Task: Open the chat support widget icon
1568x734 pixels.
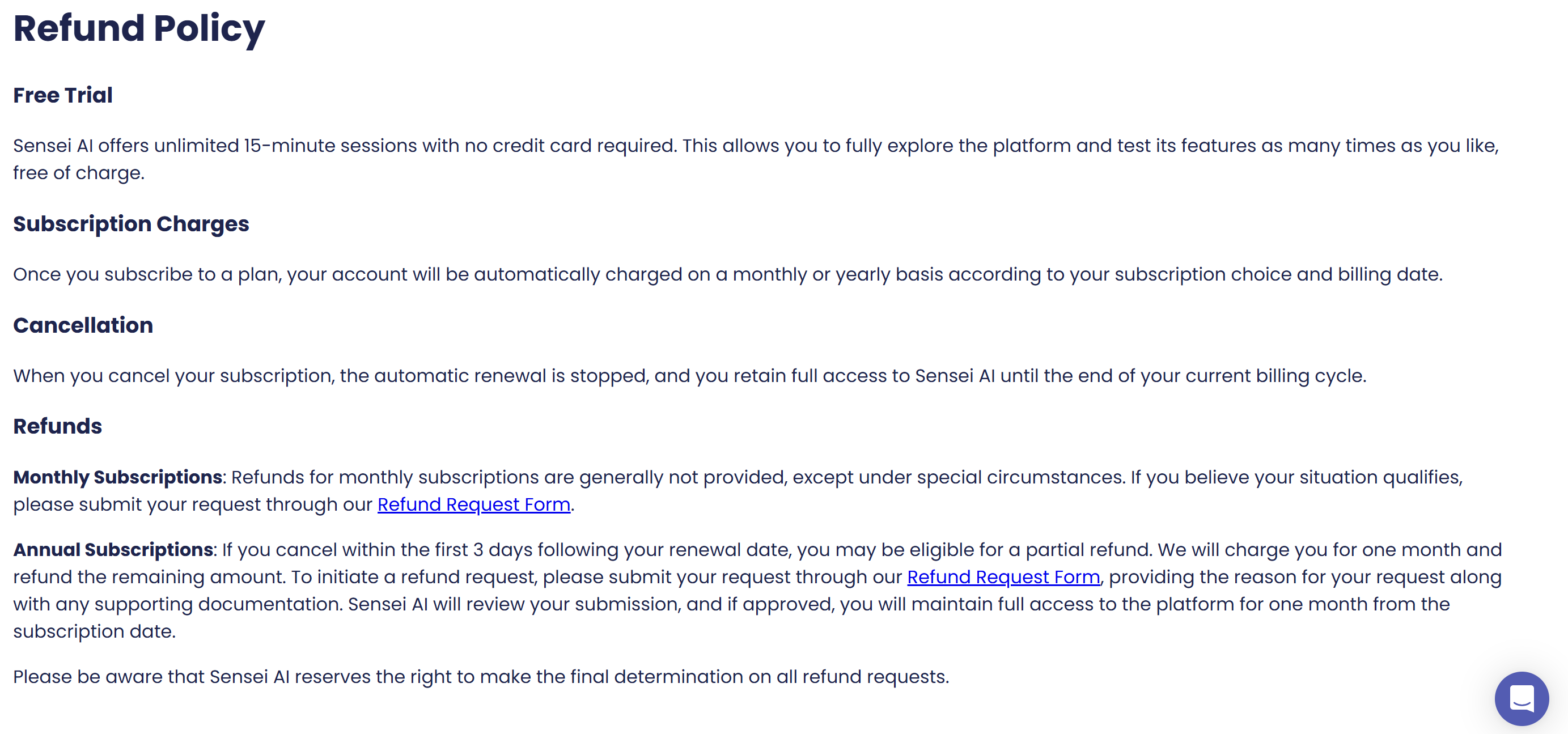Action: [x=1521, y=698]
